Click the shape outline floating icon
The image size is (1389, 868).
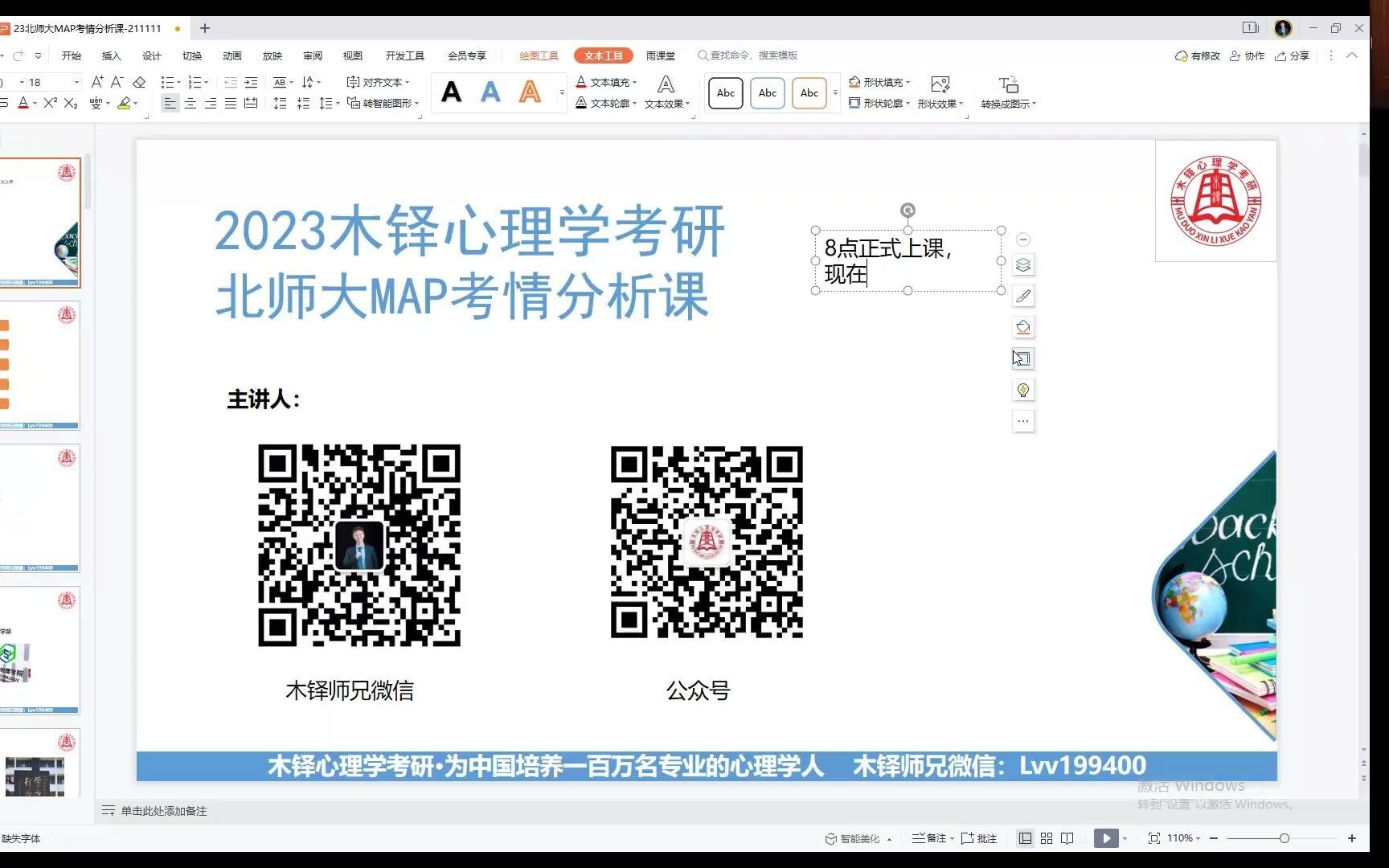[1023, 358]
